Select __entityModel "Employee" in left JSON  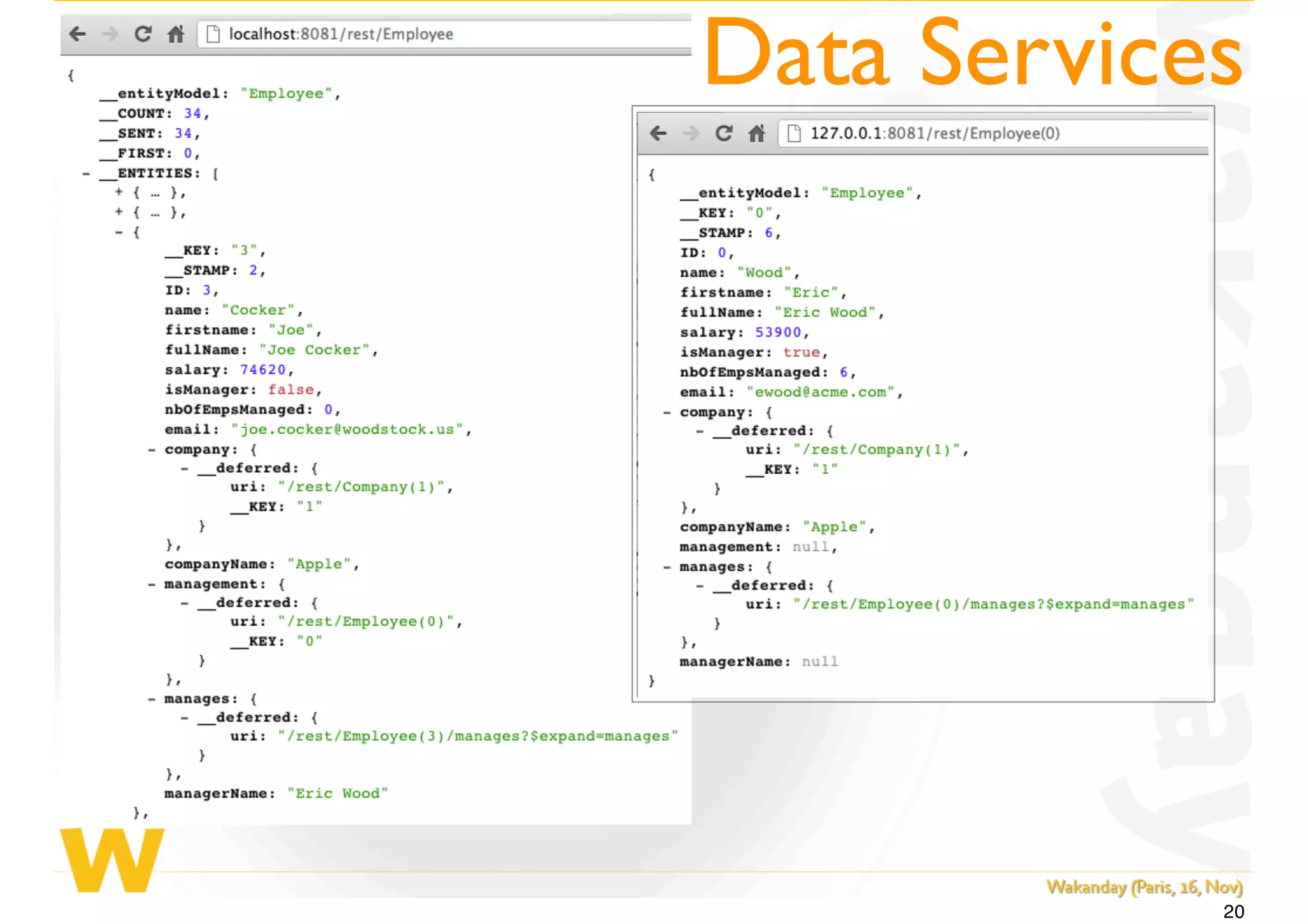coord(286,94)
